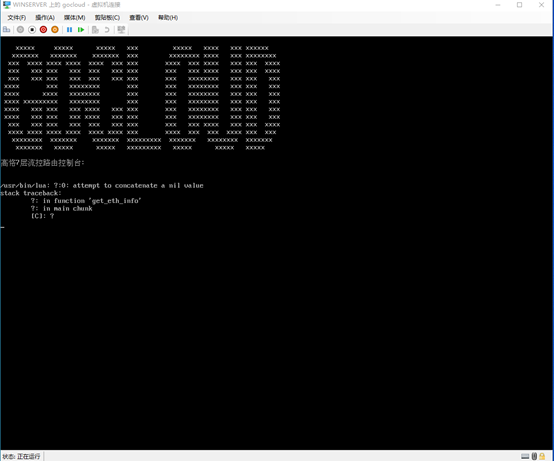Open the 文件(F) menu
554x461 pixels.
(17, 18)
